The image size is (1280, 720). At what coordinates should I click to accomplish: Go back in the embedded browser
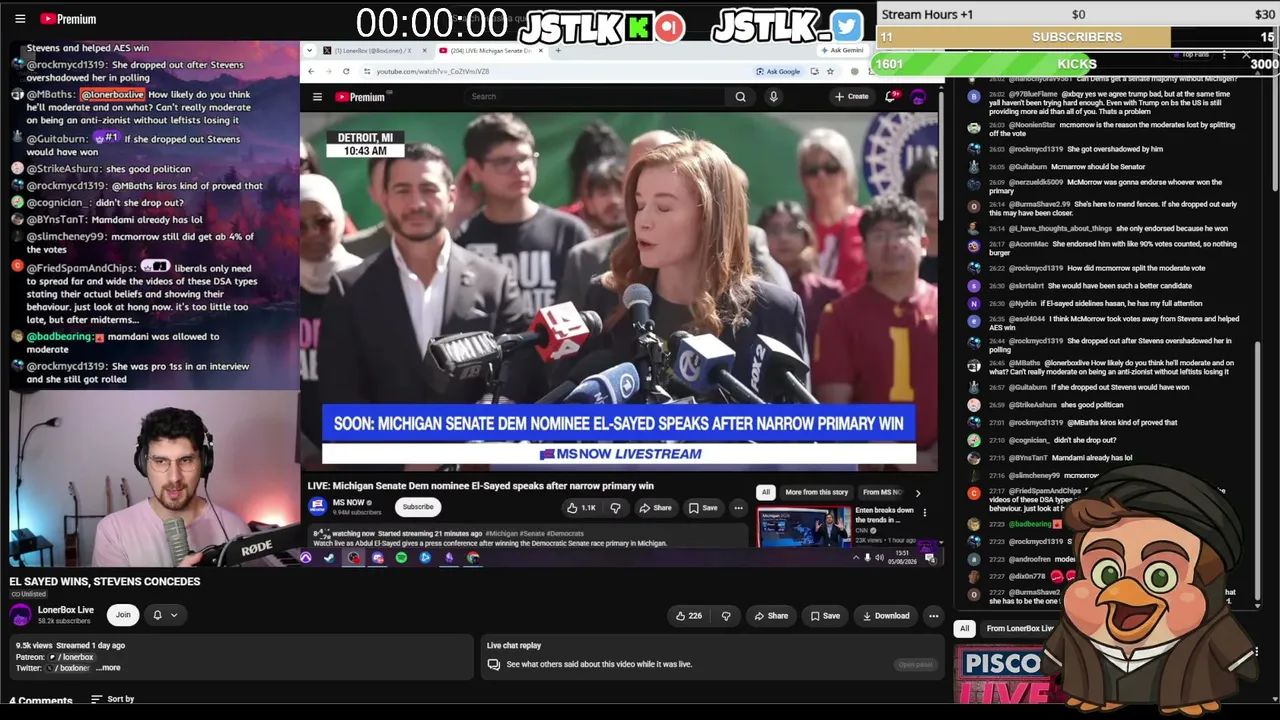(311, 71)
